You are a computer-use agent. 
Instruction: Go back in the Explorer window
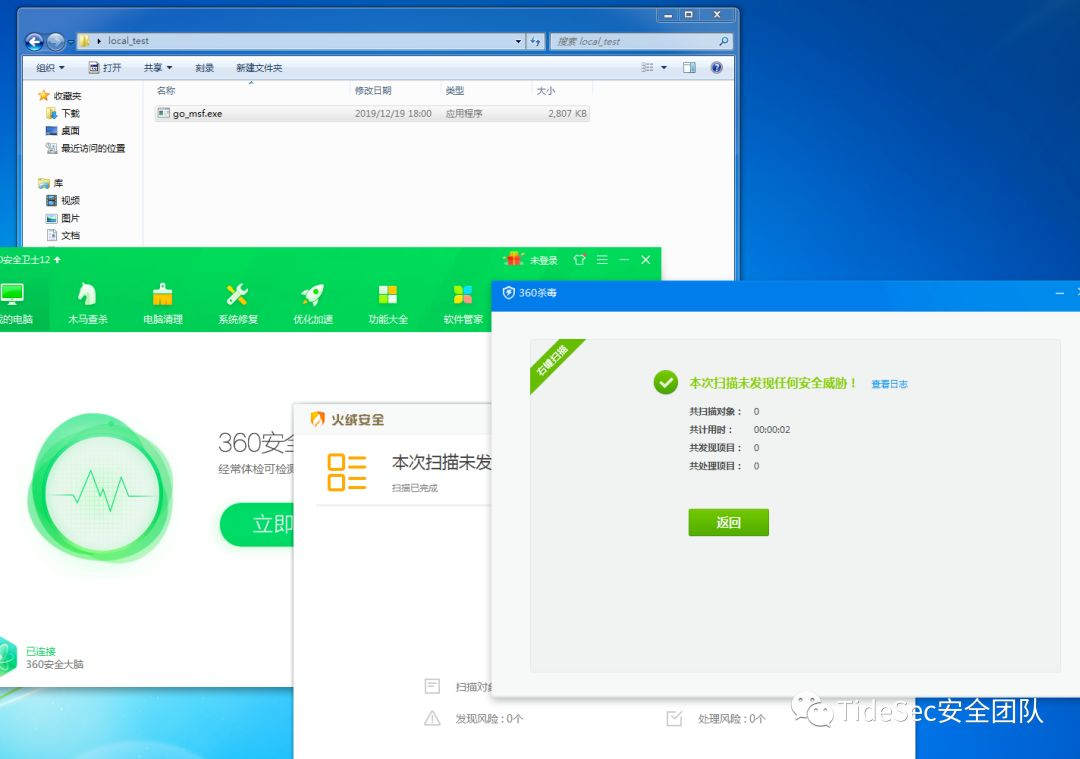34,42
